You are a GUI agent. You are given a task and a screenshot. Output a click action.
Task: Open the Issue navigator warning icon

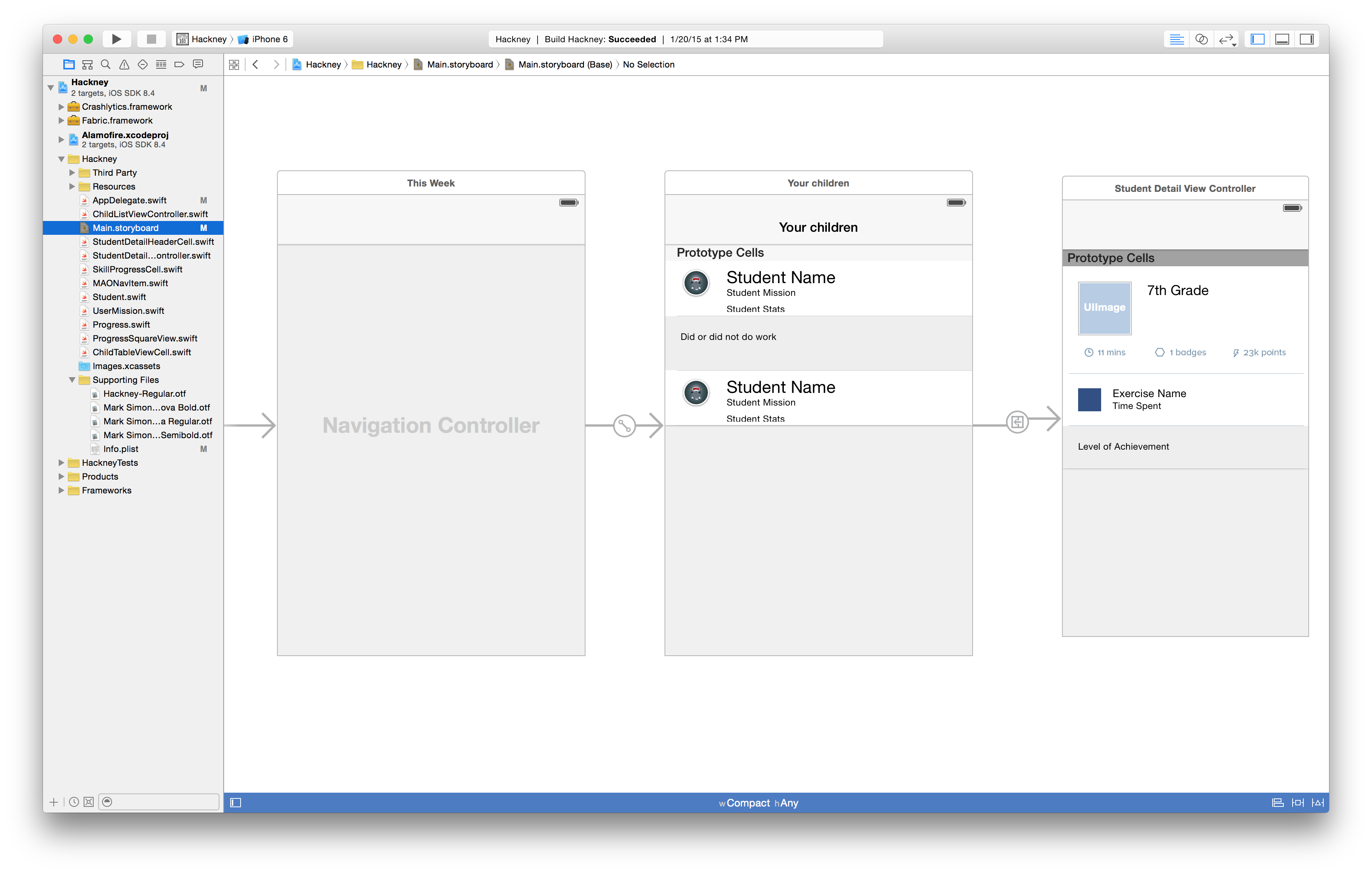(124, 64)
